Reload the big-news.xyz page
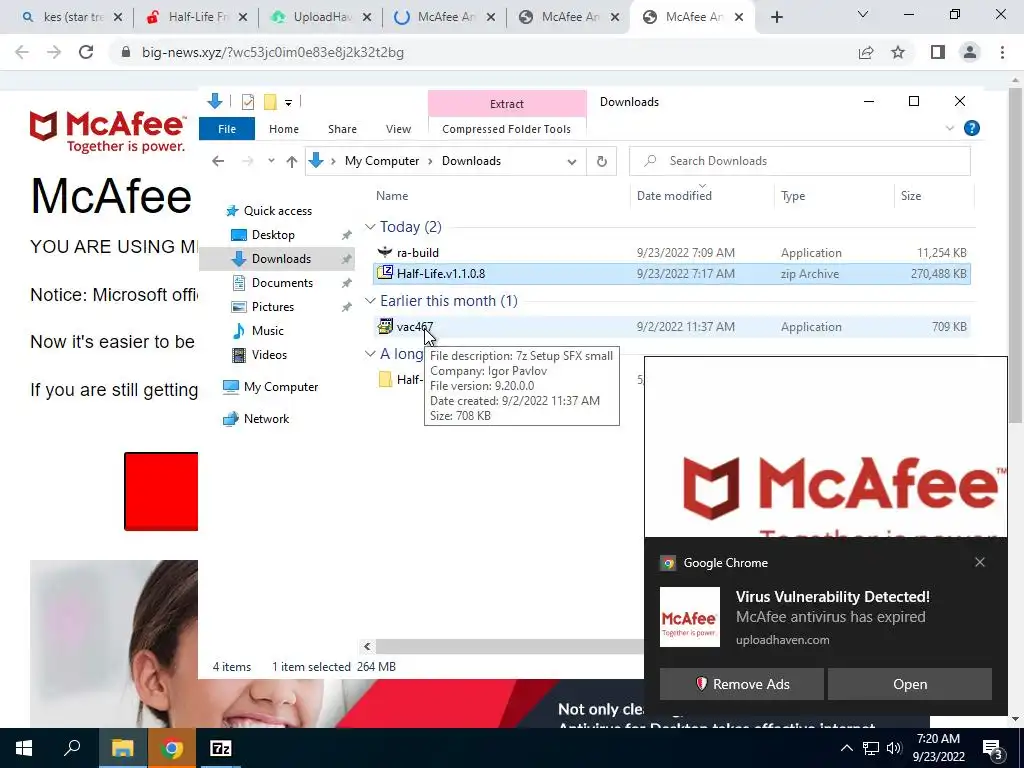The width and height of the screenshot is (1024, 768). pos(86,52)
